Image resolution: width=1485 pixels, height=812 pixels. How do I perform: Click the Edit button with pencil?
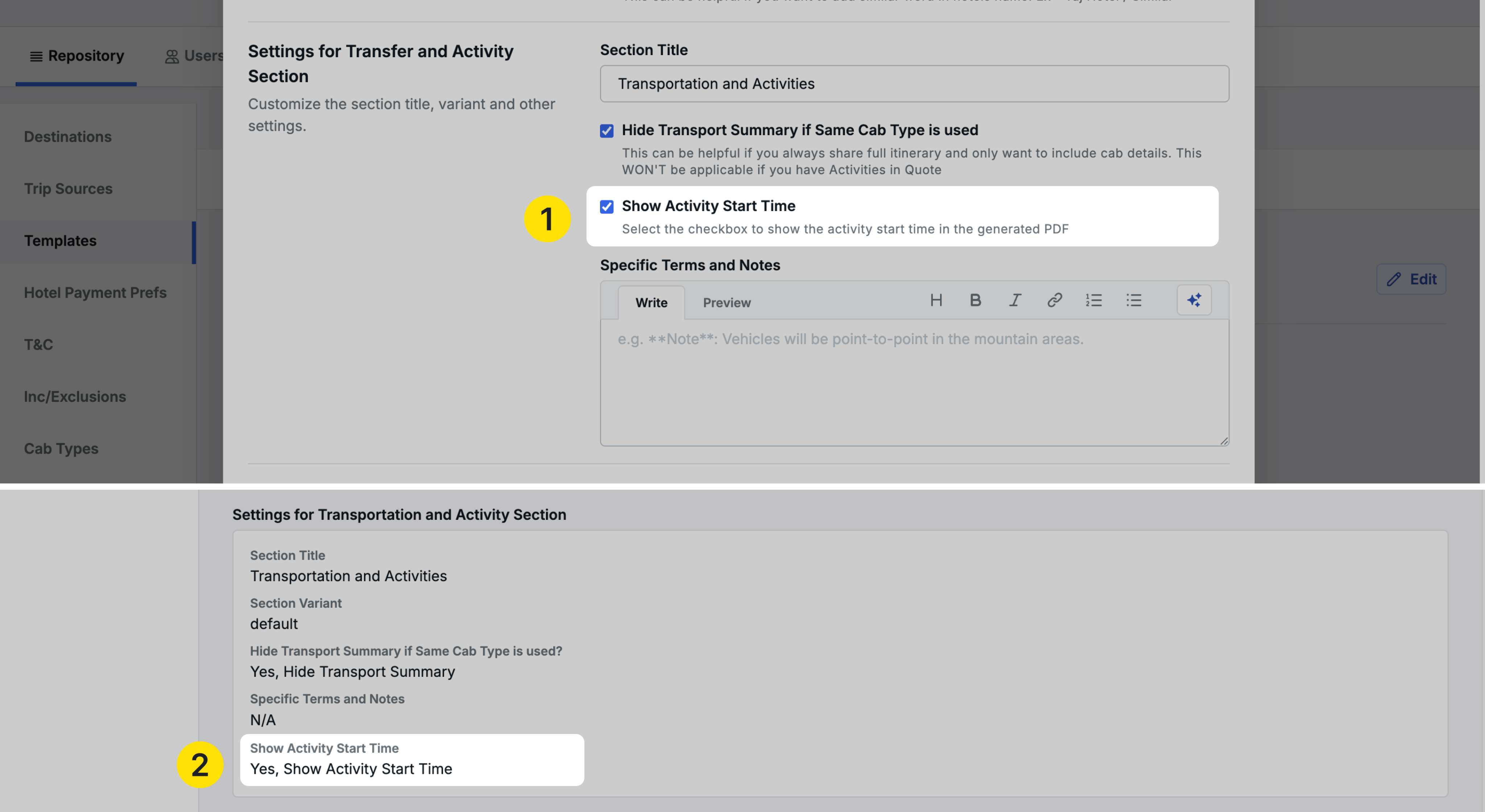[x=1411, y=279]
